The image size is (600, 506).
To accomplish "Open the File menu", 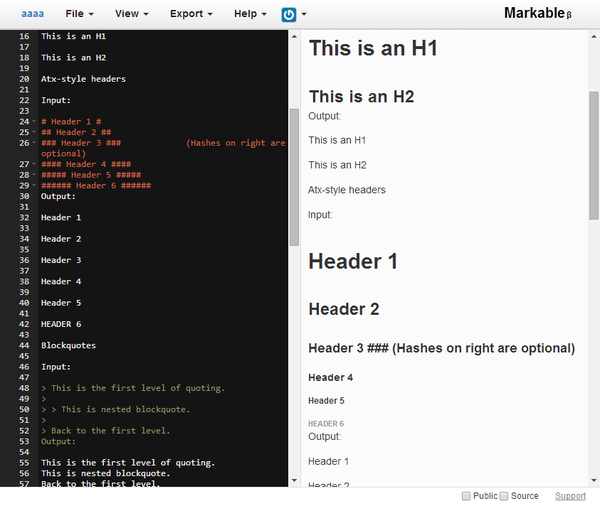I will click(79, 14).
